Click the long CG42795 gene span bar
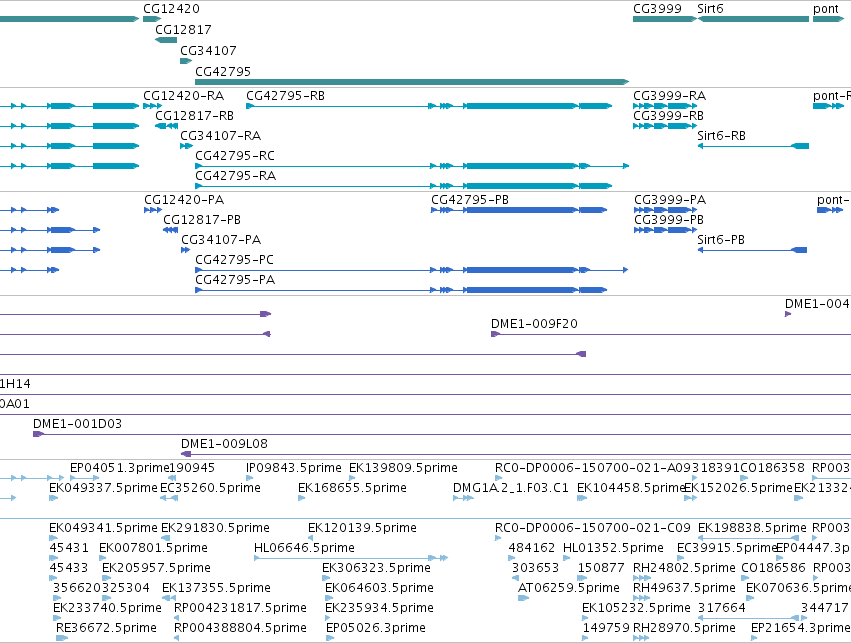The image size is (851, 643). (412, 82)
